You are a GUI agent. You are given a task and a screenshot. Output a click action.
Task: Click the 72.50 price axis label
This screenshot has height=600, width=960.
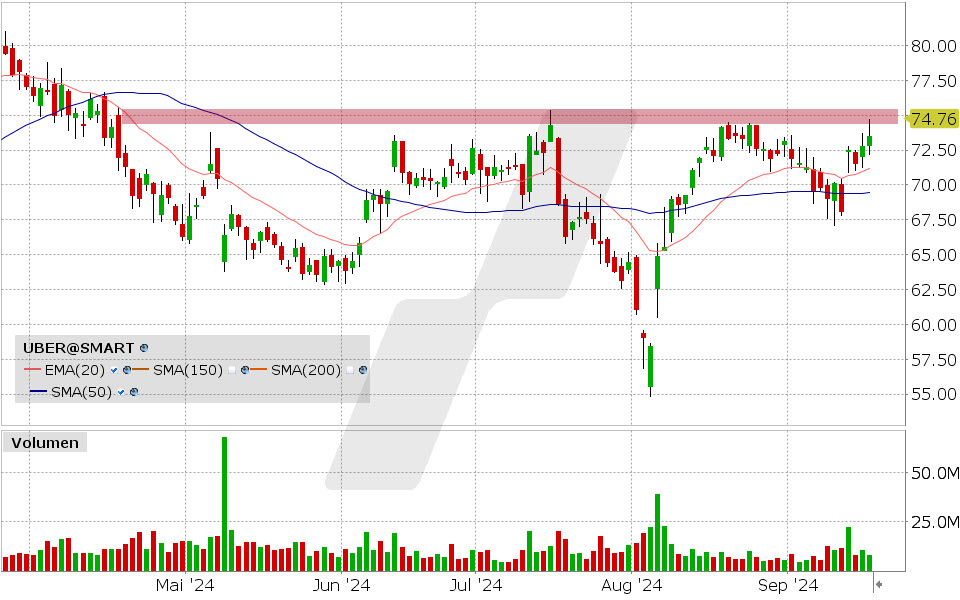point(934,150)
